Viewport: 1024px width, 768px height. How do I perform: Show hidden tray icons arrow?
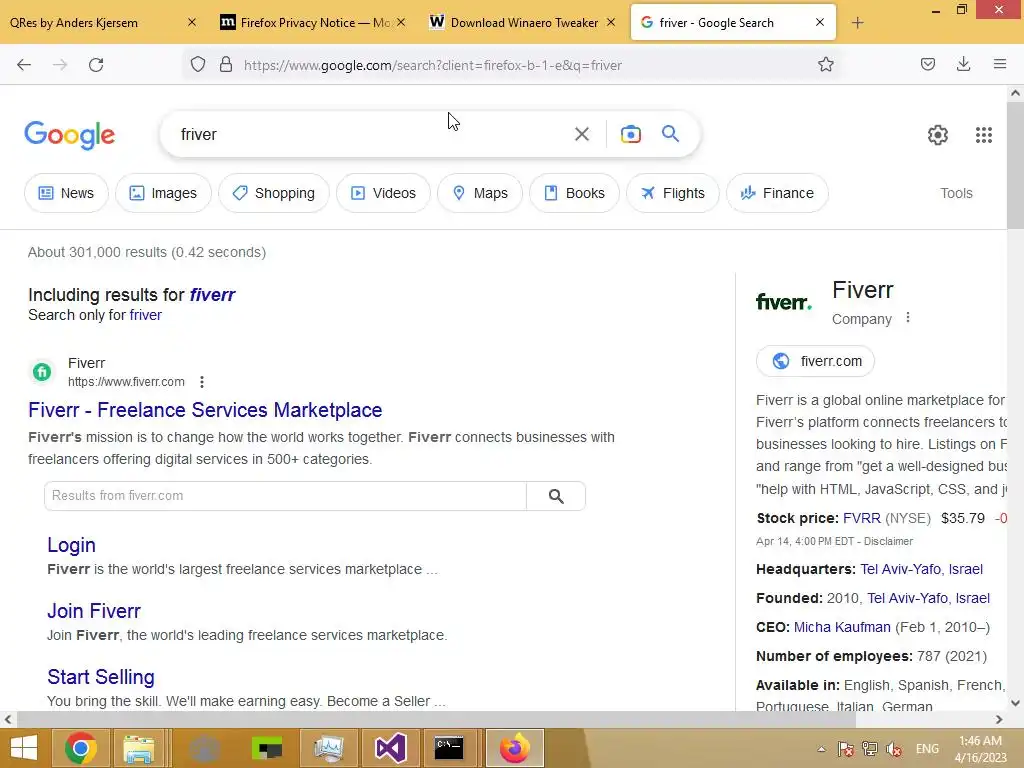pyautogui.click(x=822, y=749)
